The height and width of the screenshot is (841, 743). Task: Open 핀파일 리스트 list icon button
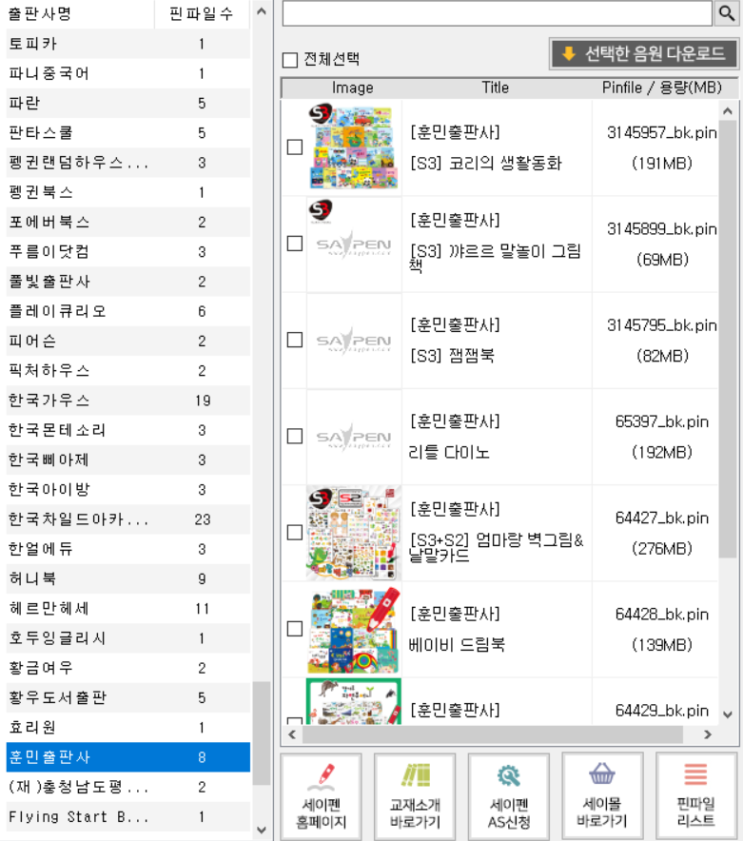pyautogui.click(x=696, y=796)
